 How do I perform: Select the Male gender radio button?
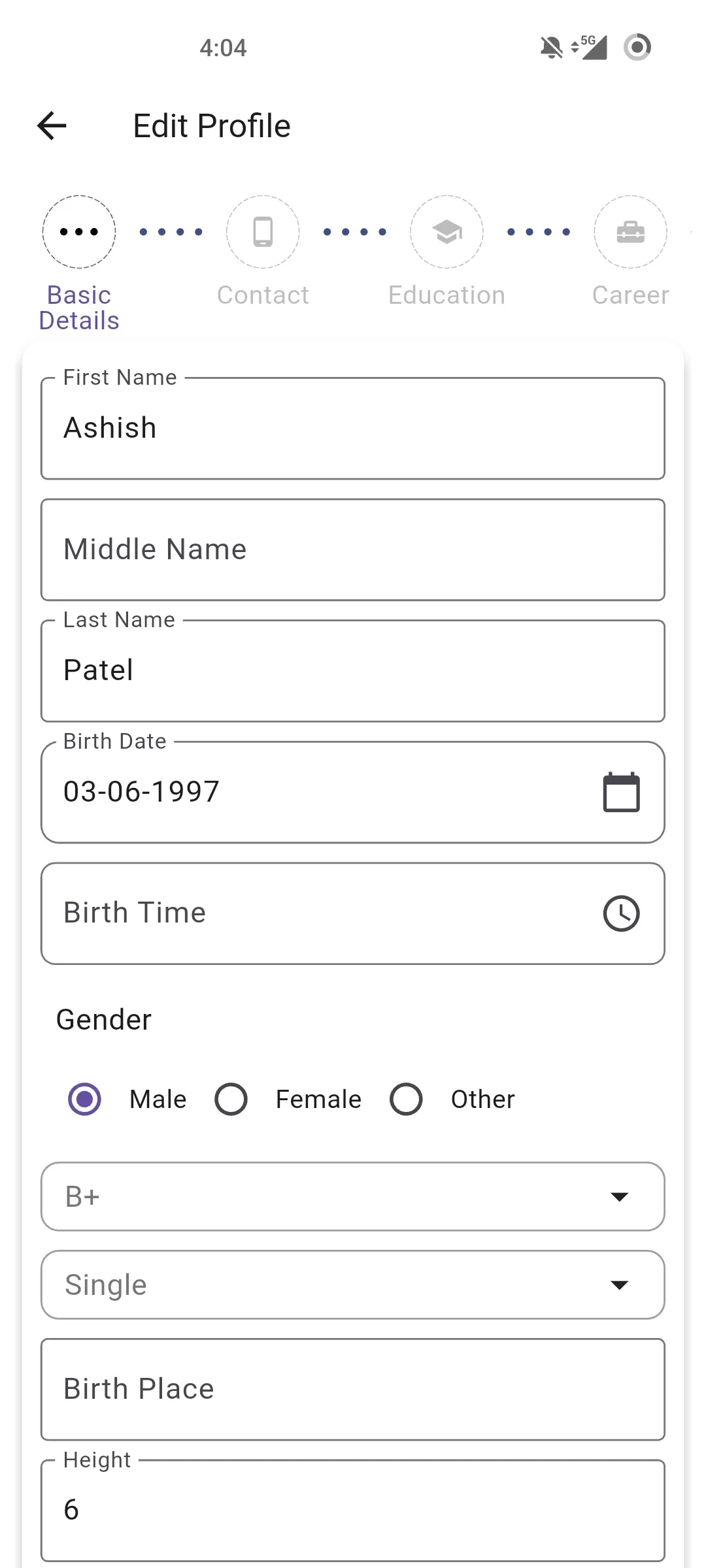(x=84, y=1099)
